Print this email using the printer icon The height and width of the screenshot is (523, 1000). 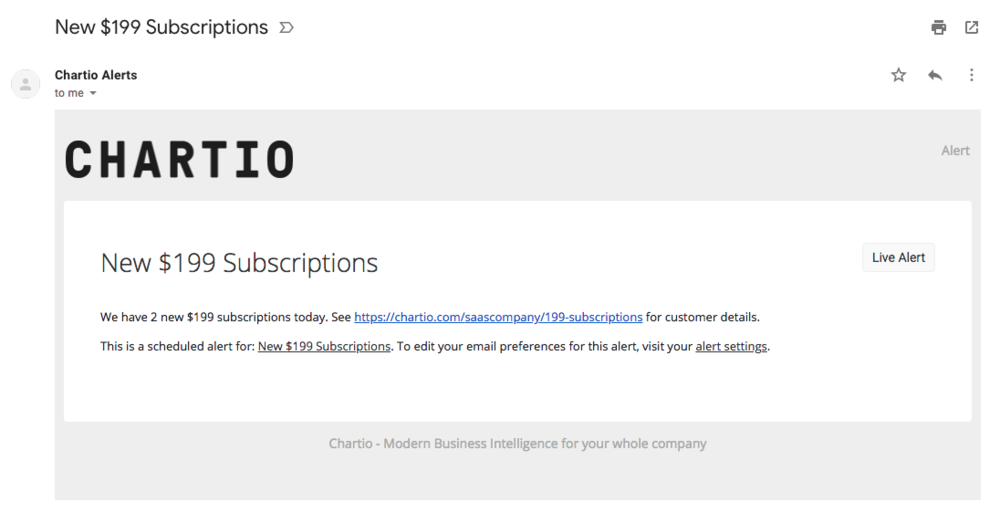point(938,27)
